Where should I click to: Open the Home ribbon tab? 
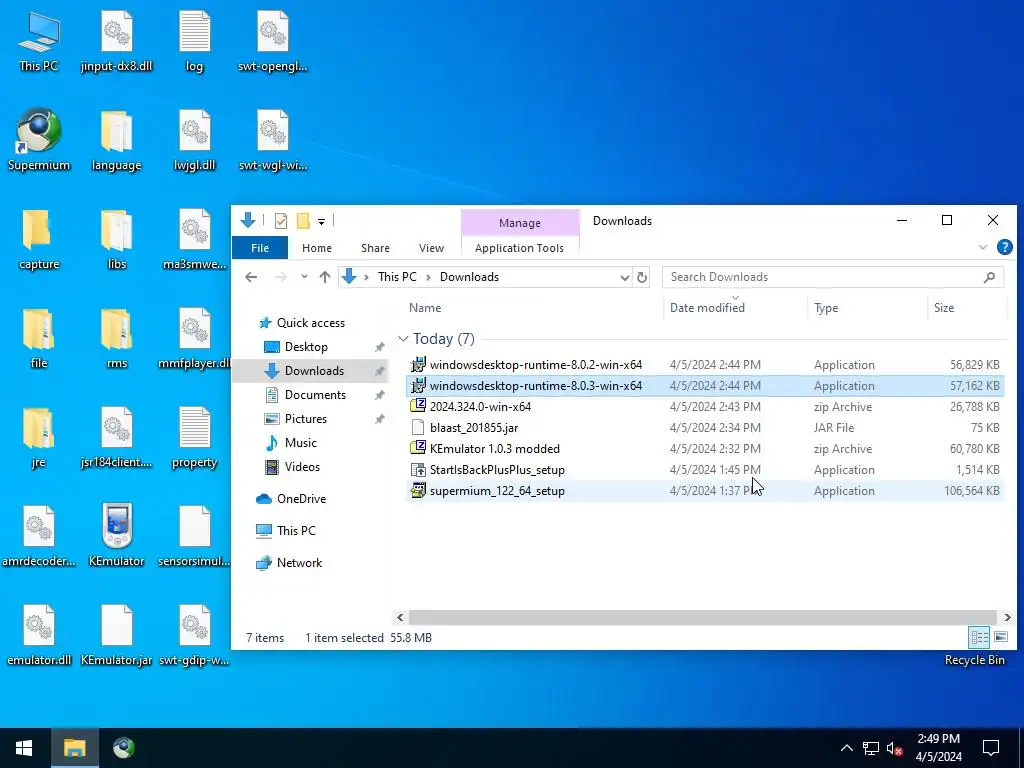pyautogui.click(x=317, y=248)
